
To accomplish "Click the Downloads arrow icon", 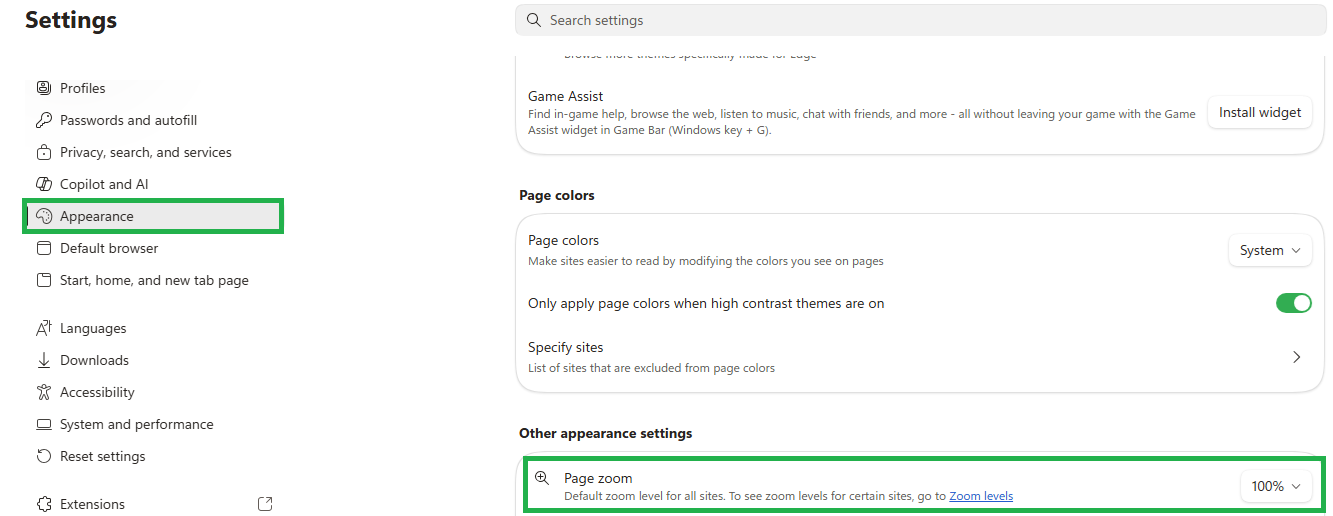I will click(43, 360).
